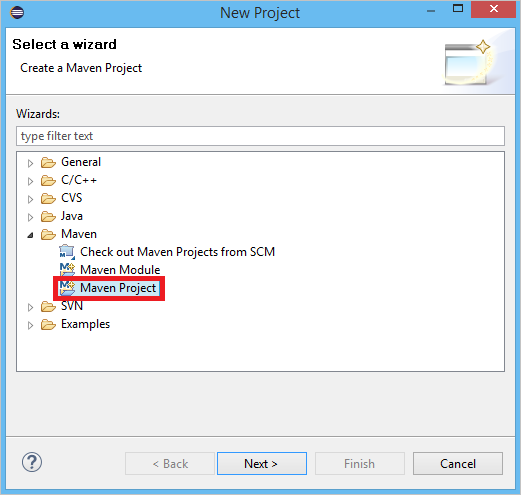
Task: Select the SVN tree item label
Action: (72, 306)
